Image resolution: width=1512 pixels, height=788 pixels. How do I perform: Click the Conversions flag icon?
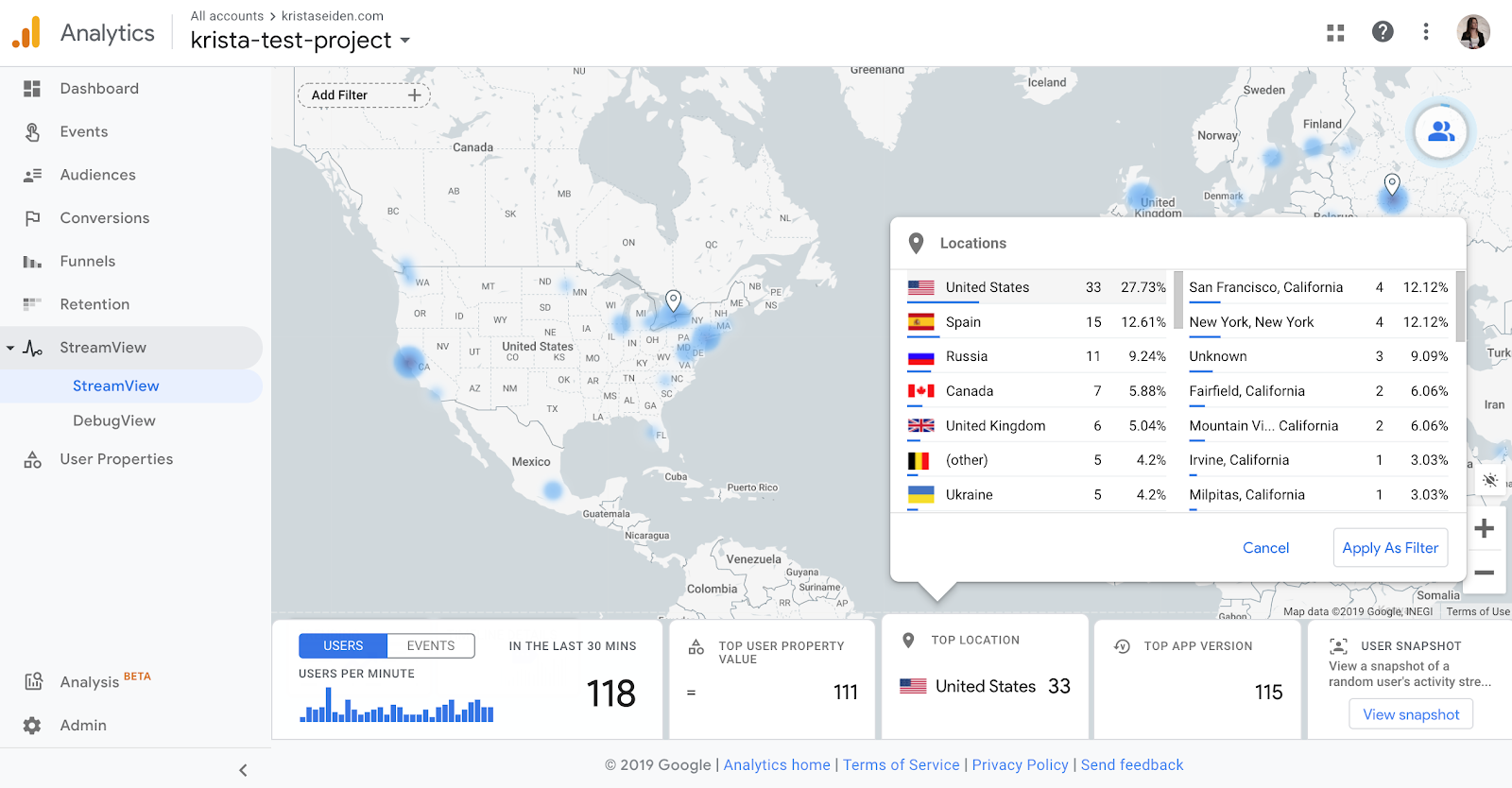coord(32,218)
